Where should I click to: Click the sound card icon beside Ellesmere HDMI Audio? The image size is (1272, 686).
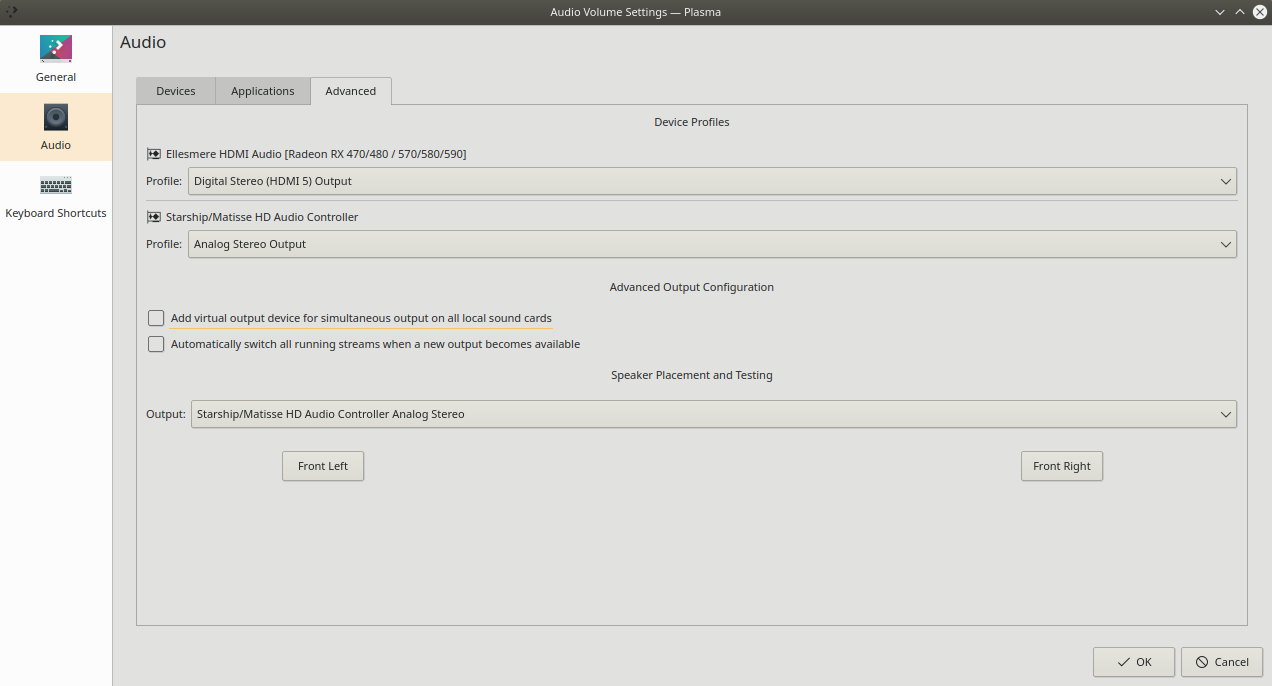click(x=154, y=154)
